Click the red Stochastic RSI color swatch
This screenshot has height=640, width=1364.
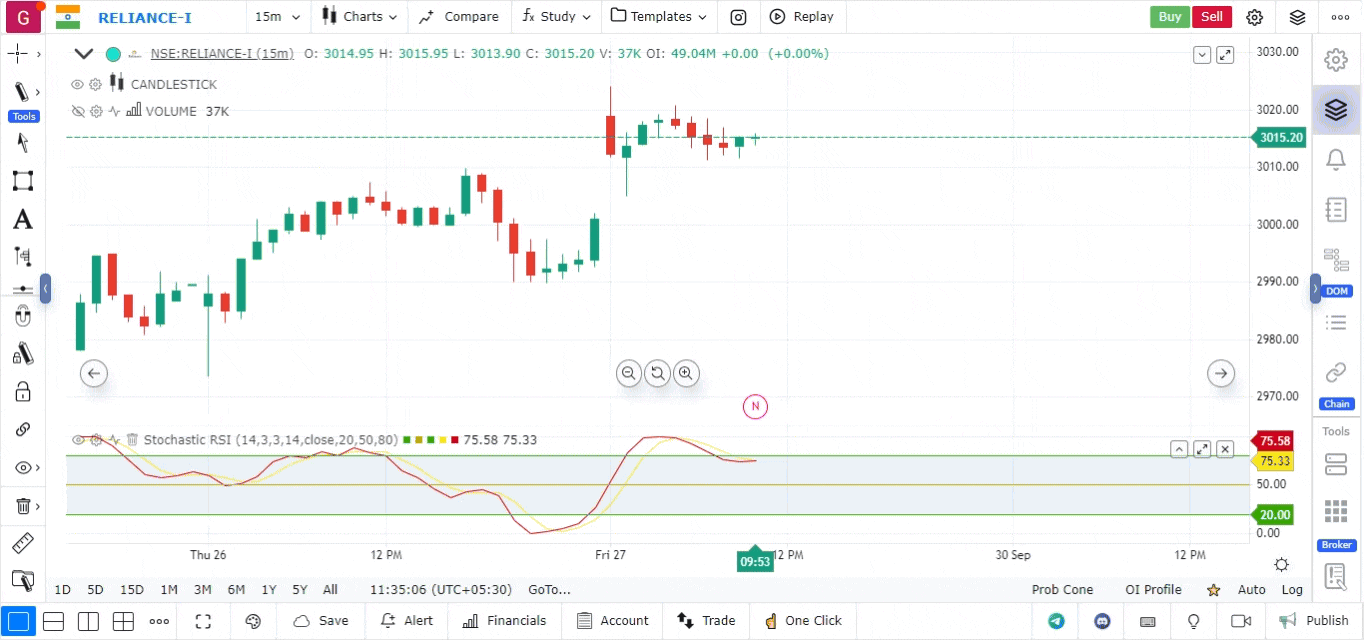(455, 440)
